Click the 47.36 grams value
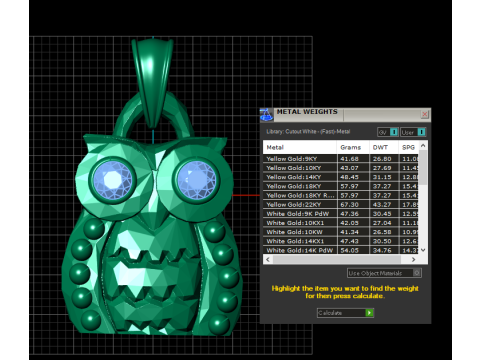This screenshot has height=360, width=480. [349, 214]
